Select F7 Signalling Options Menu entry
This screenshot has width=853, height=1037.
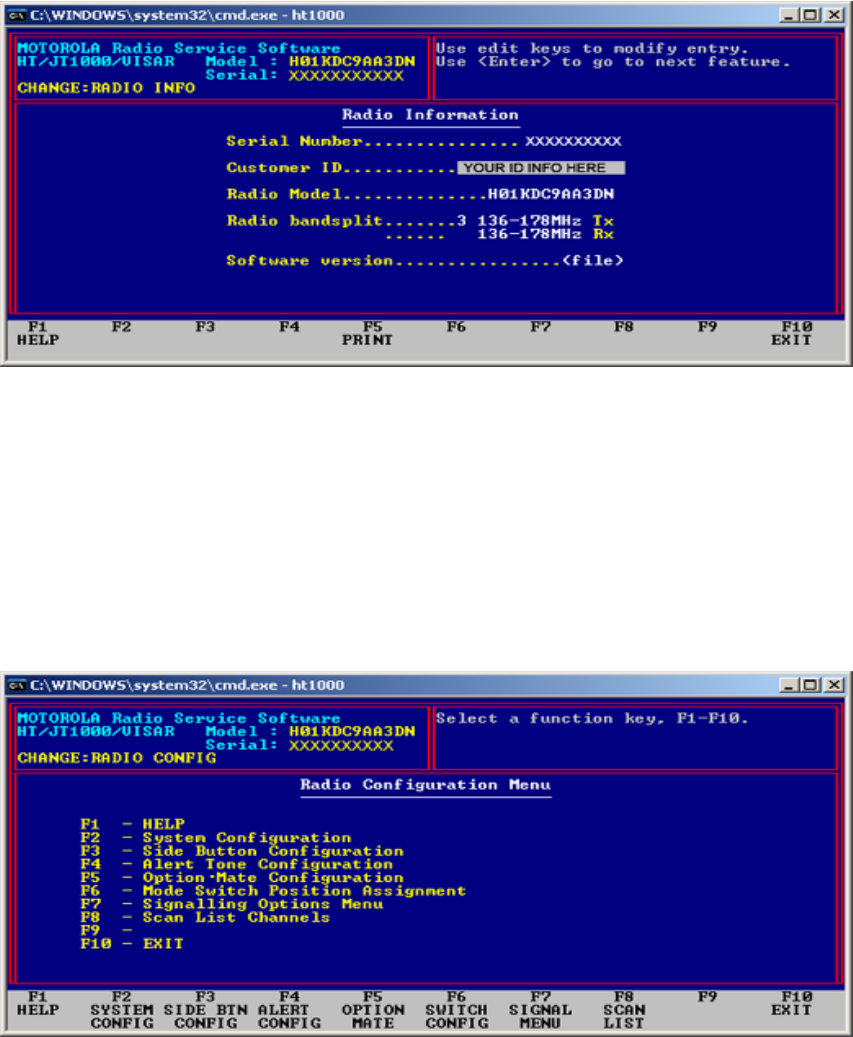pos(231,904)
